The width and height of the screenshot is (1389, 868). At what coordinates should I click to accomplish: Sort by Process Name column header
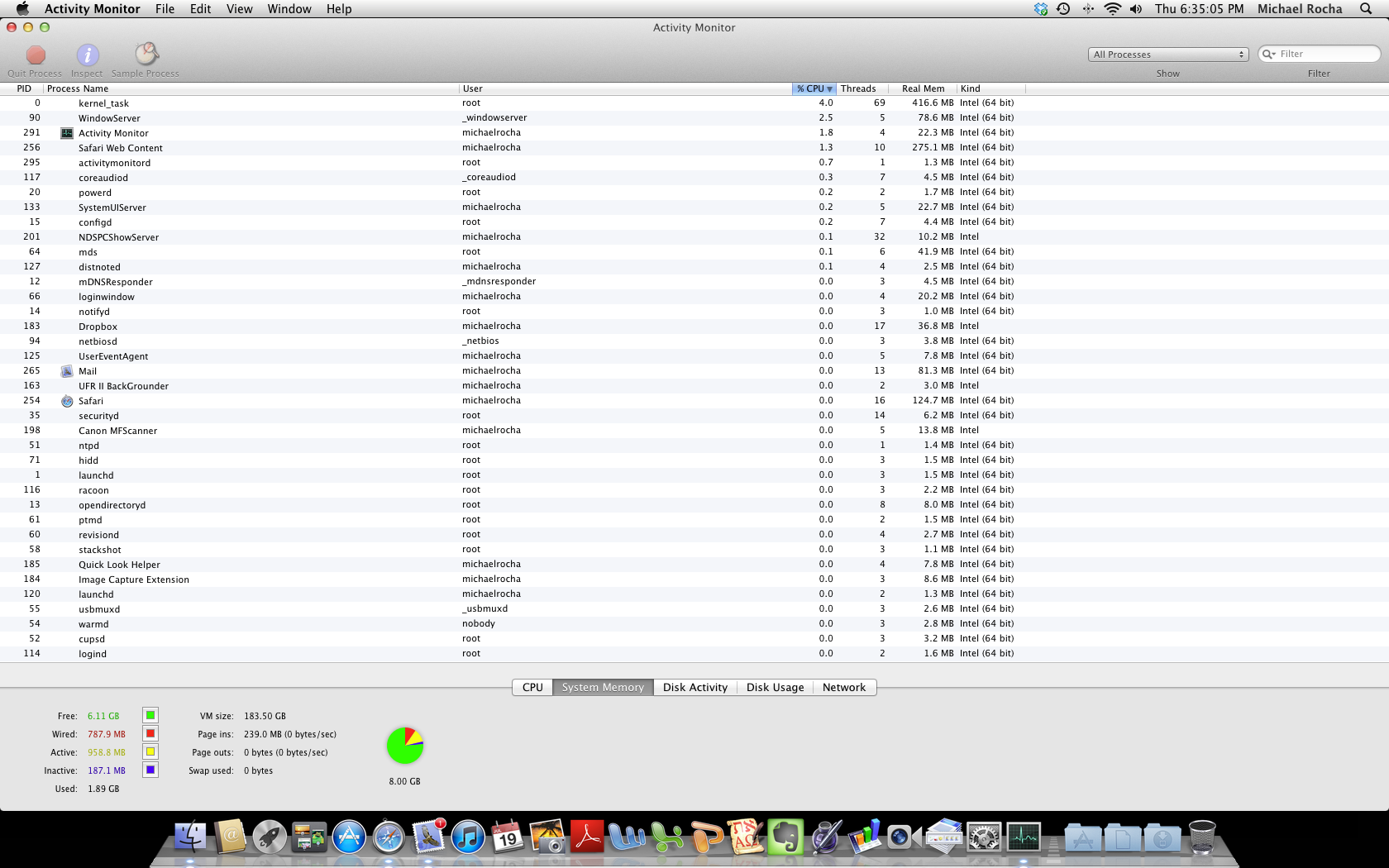(251, 88)
